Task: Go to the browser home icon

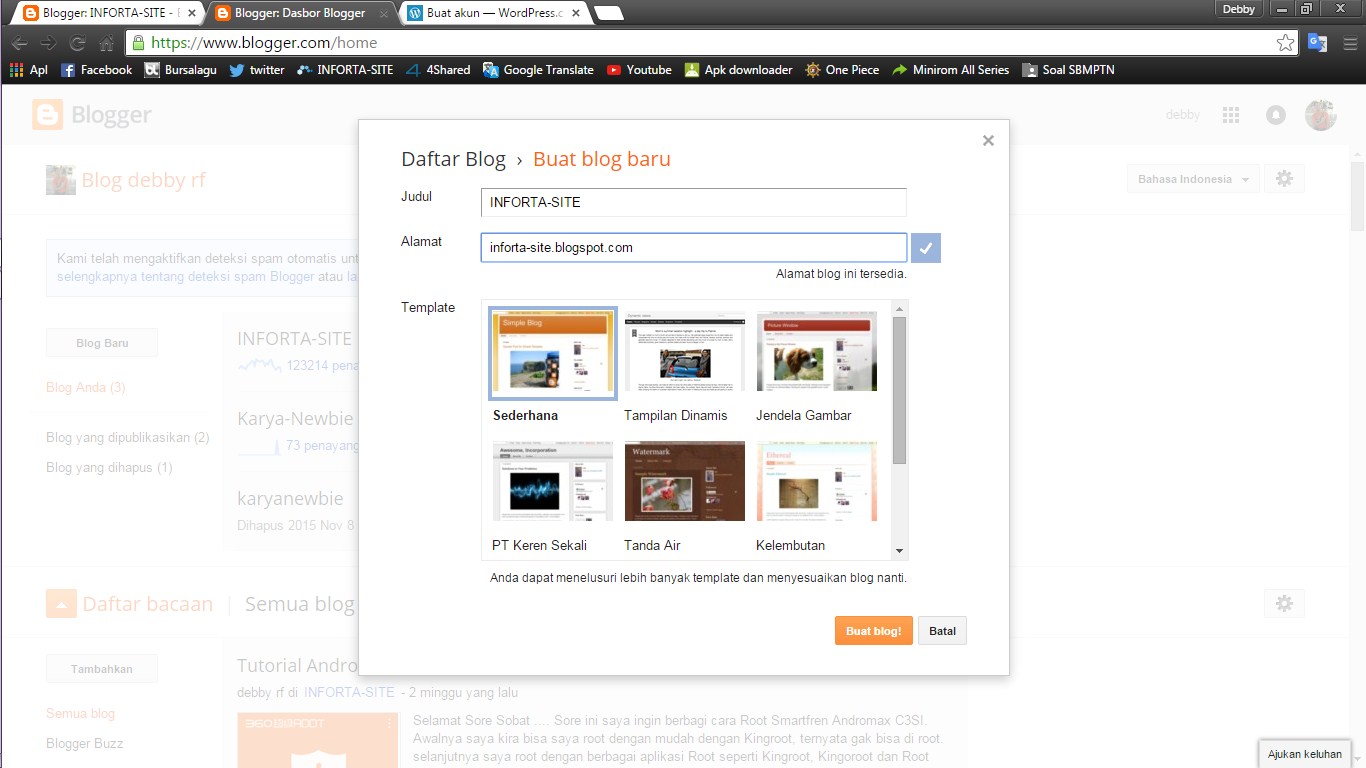Action: 106,43
